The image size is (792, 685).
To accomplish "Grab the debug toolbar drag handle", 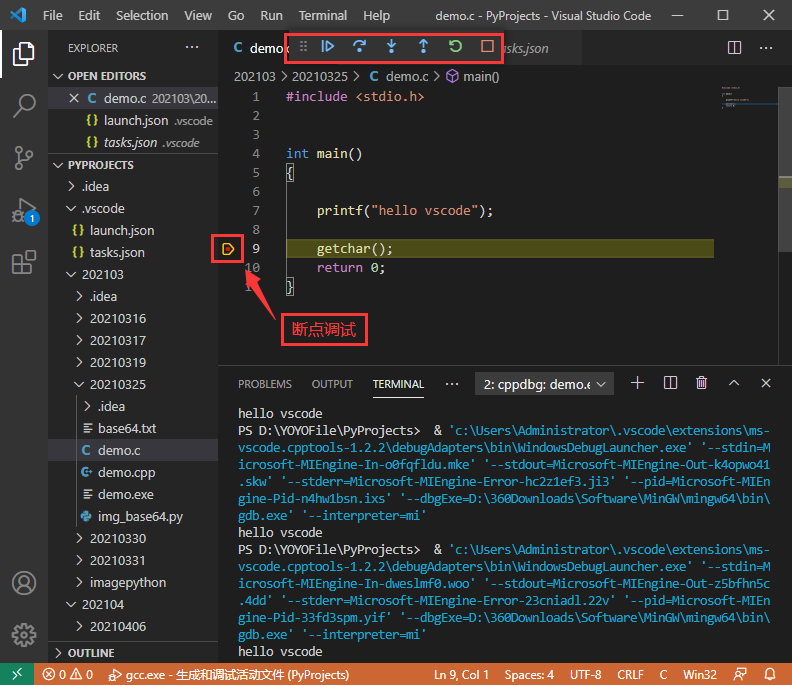I will [x=303, y=46].
